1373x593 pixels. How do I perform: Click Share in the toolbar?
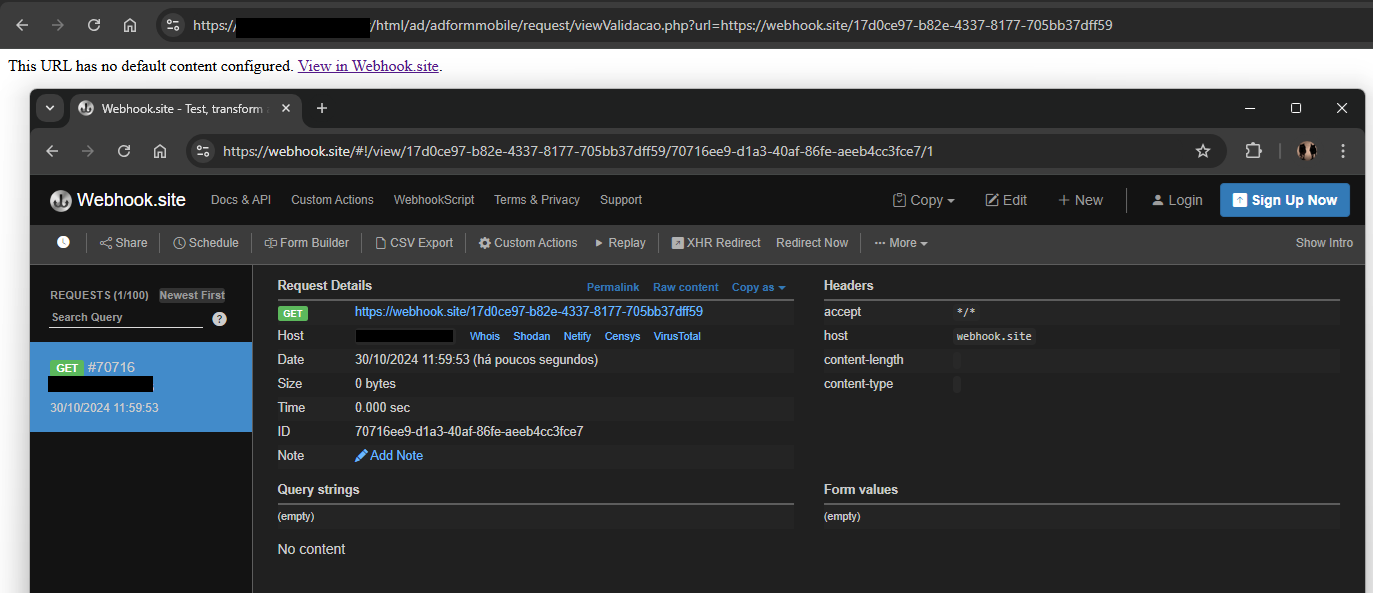point(123,243)
